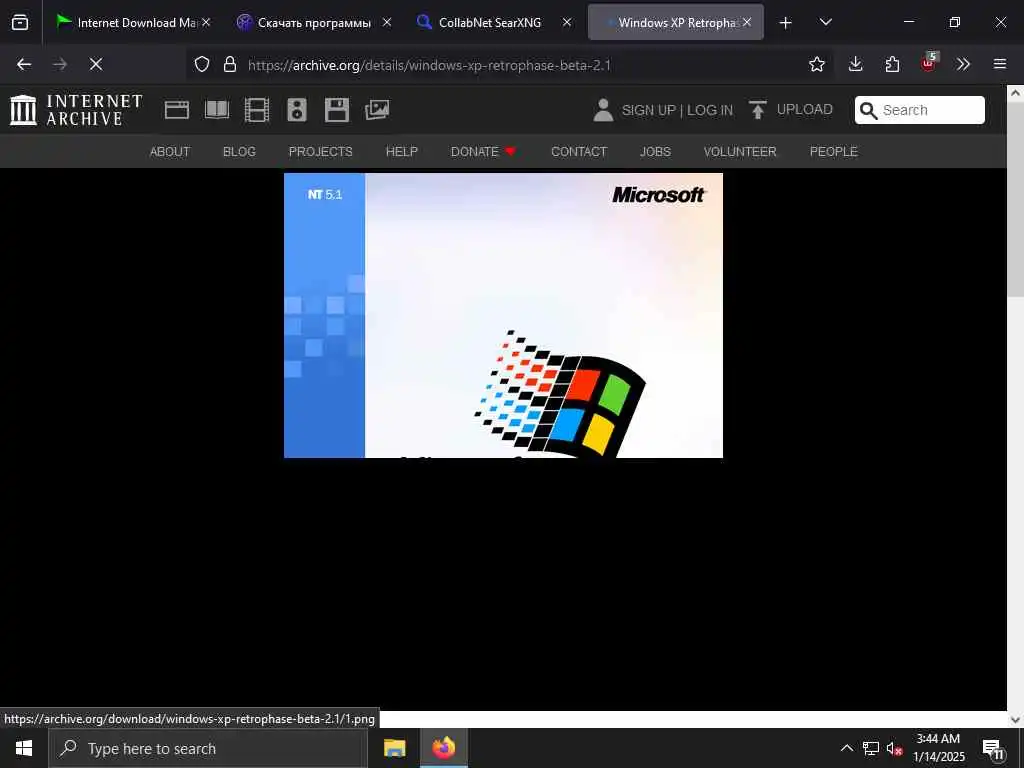The image size is (1024, 768).
Task: Show hidden system tray icons
Action: point(846,748)
